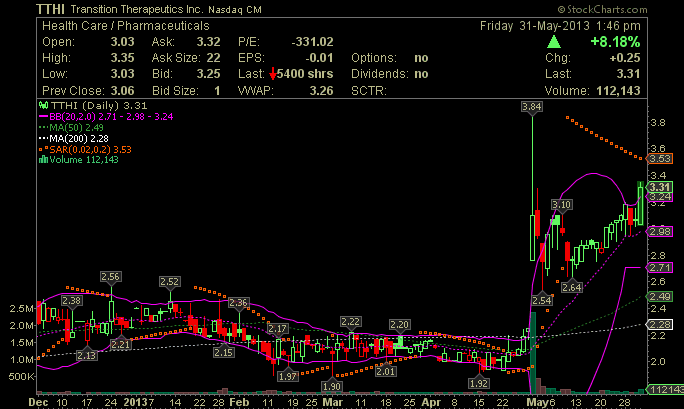Click the Mar date axis label
This screenshot has height=409, width=684.
click(333, 402)
